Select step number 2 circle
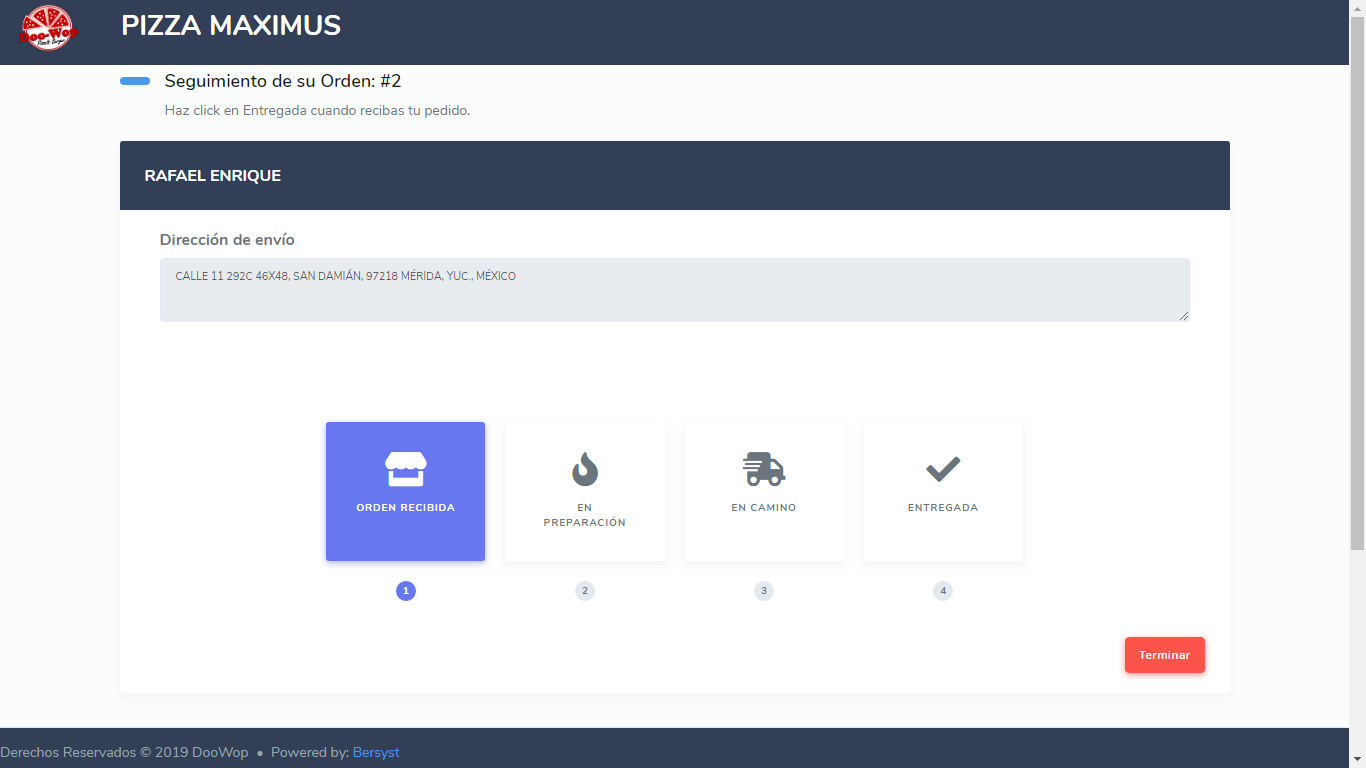Viewport: 1366px width, 768px height. tap(585, 591)
